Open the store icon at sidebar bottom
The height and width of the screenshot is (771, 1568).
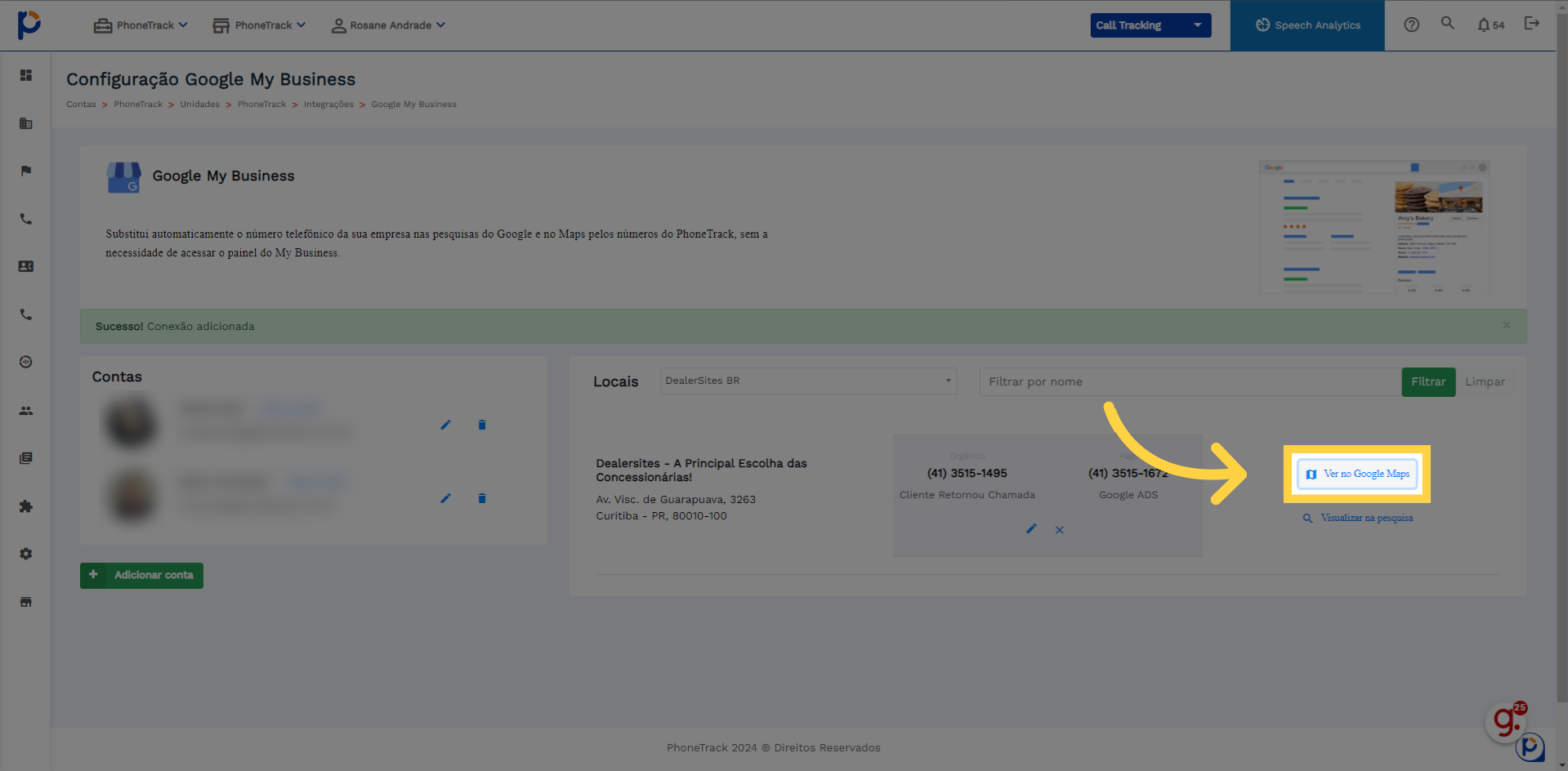(x=26, y=602)
